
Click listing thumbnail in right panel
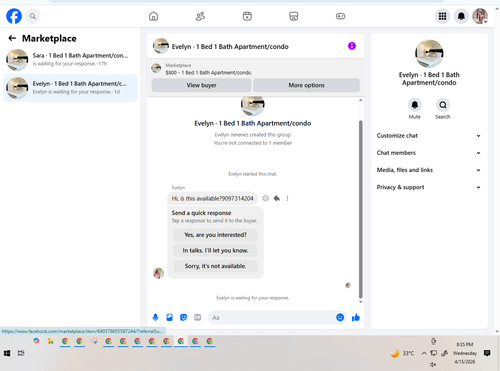pos(429,54)
